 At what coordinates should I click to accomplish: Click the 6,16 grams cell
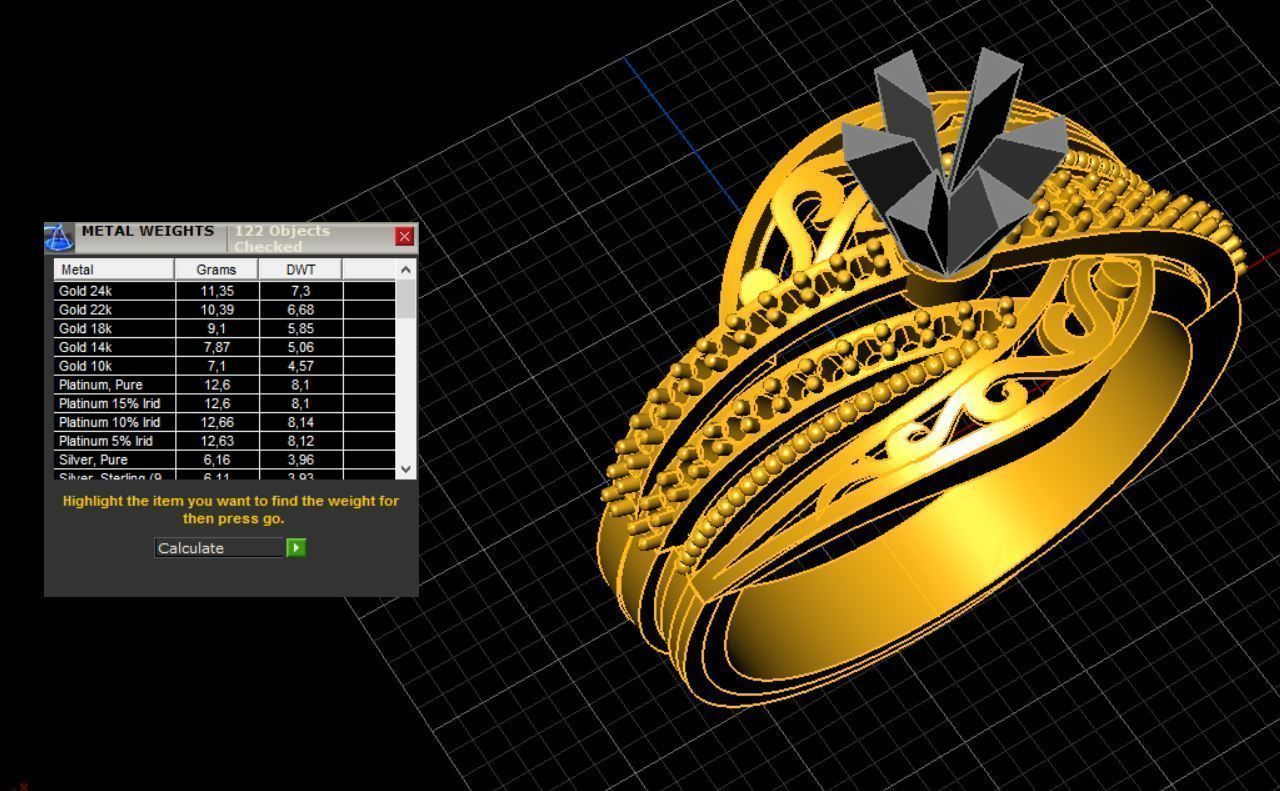[217, 460]
